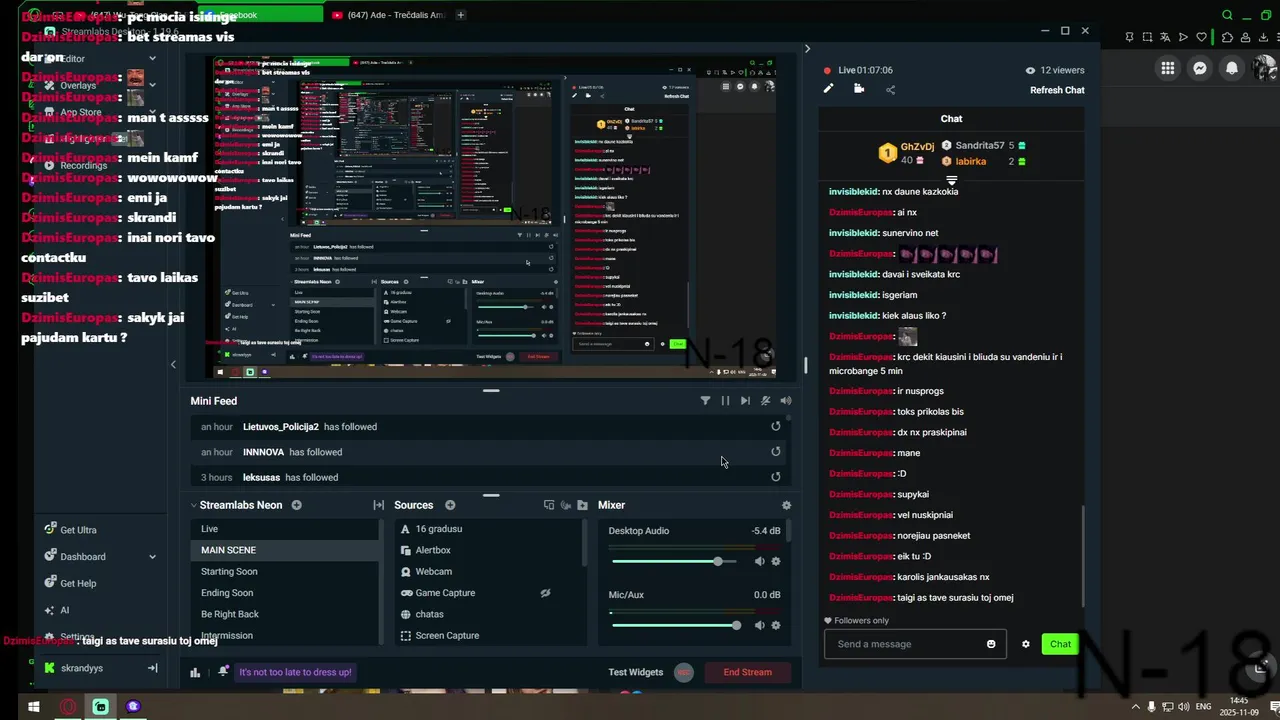
Task: Click the Test Widgets button
Action: pos(635,672)
